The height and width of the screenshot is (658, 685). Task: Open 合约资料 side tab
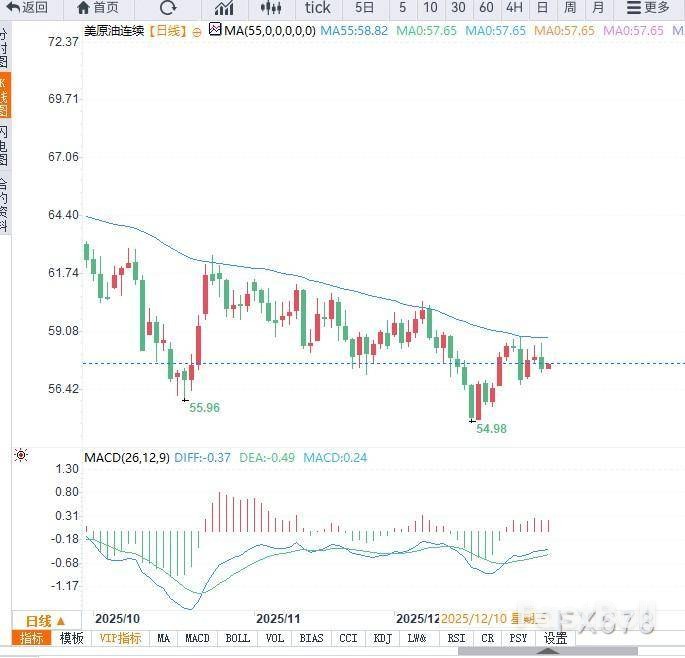click(4, 205)
